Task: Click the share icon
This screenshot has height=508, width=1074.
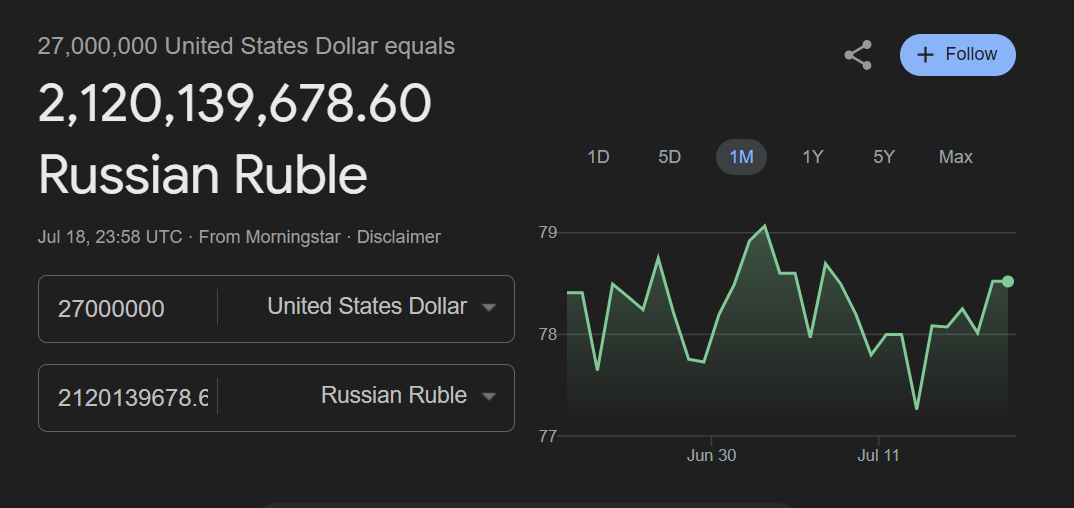Action: pos(858,55)
